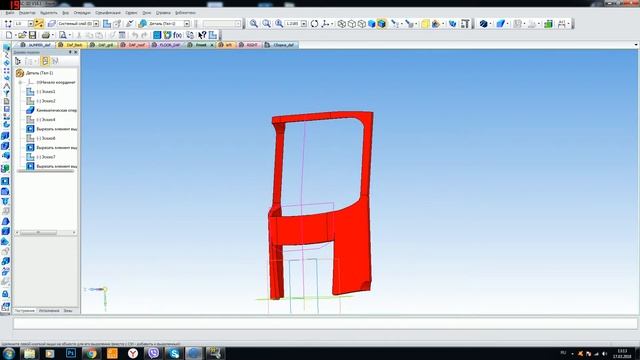Select shaded with edges cube icon
This screenshot has width=640, height=360.
(x=381, y=24)
